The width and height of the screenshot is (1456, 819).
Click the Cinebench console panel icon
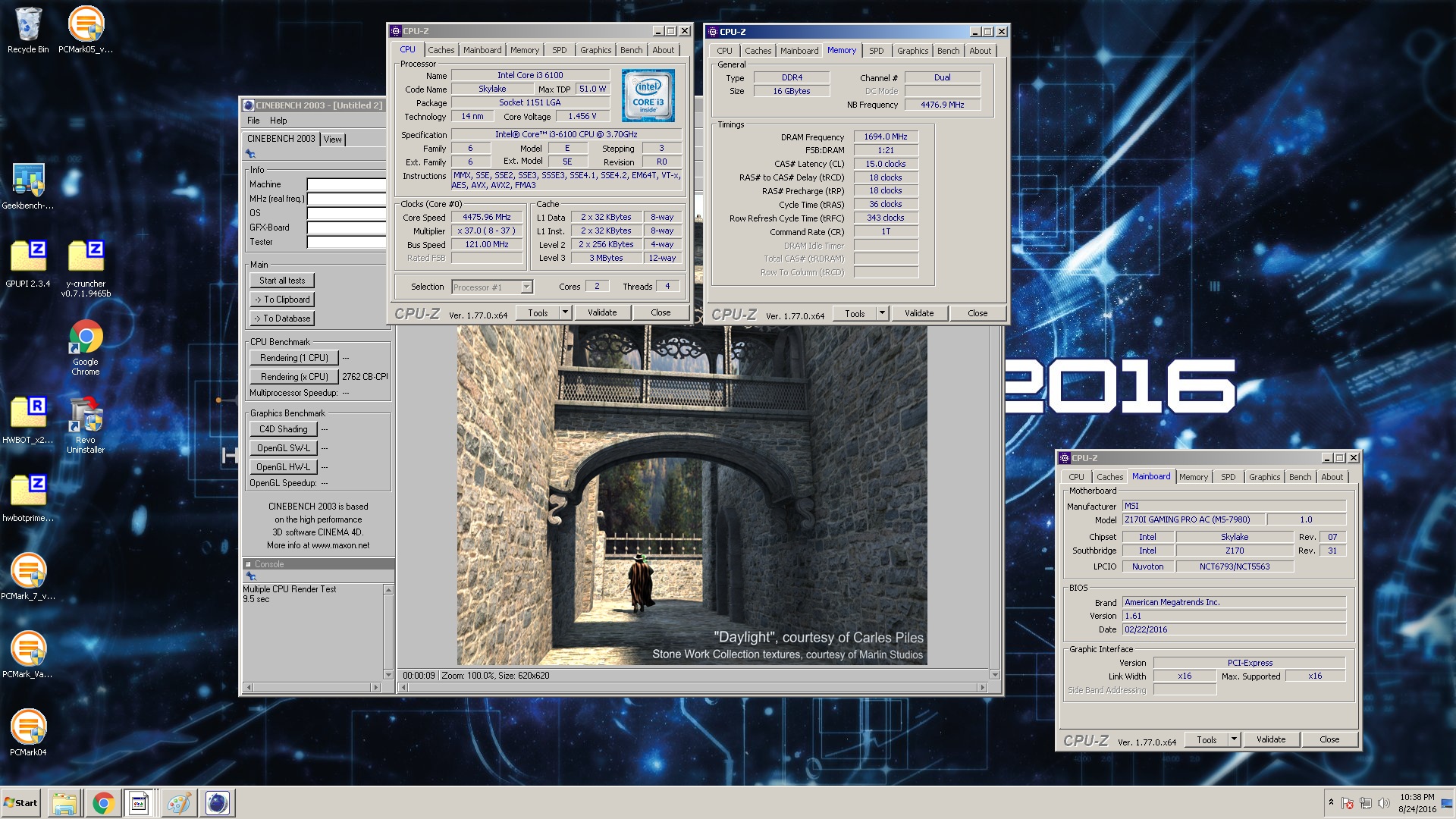pos(251,576)
